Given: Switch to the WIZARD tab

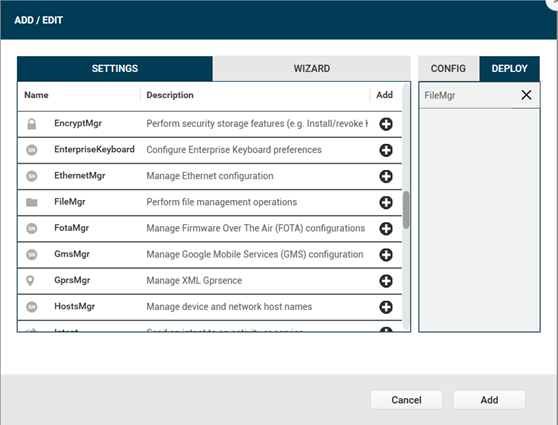Looking at the screenshot, I should [x=311, y=68].
